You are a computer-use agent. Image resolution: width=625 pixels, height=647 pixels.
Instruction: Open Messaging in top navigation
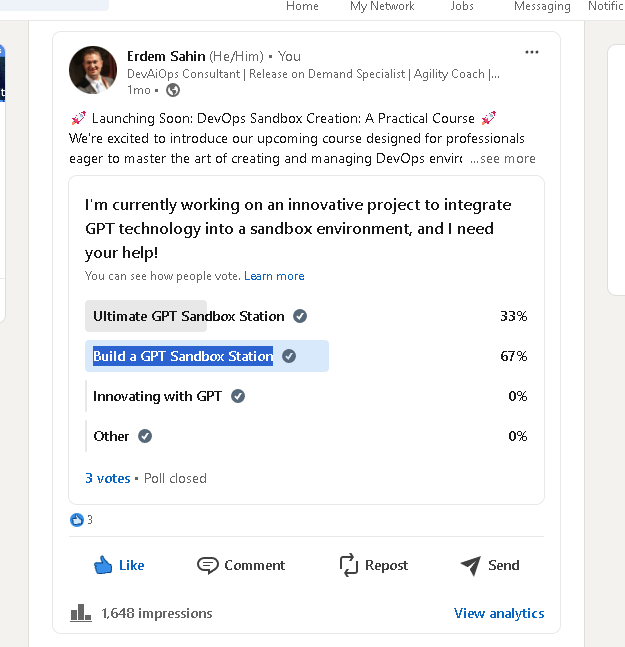click(542, 6)
